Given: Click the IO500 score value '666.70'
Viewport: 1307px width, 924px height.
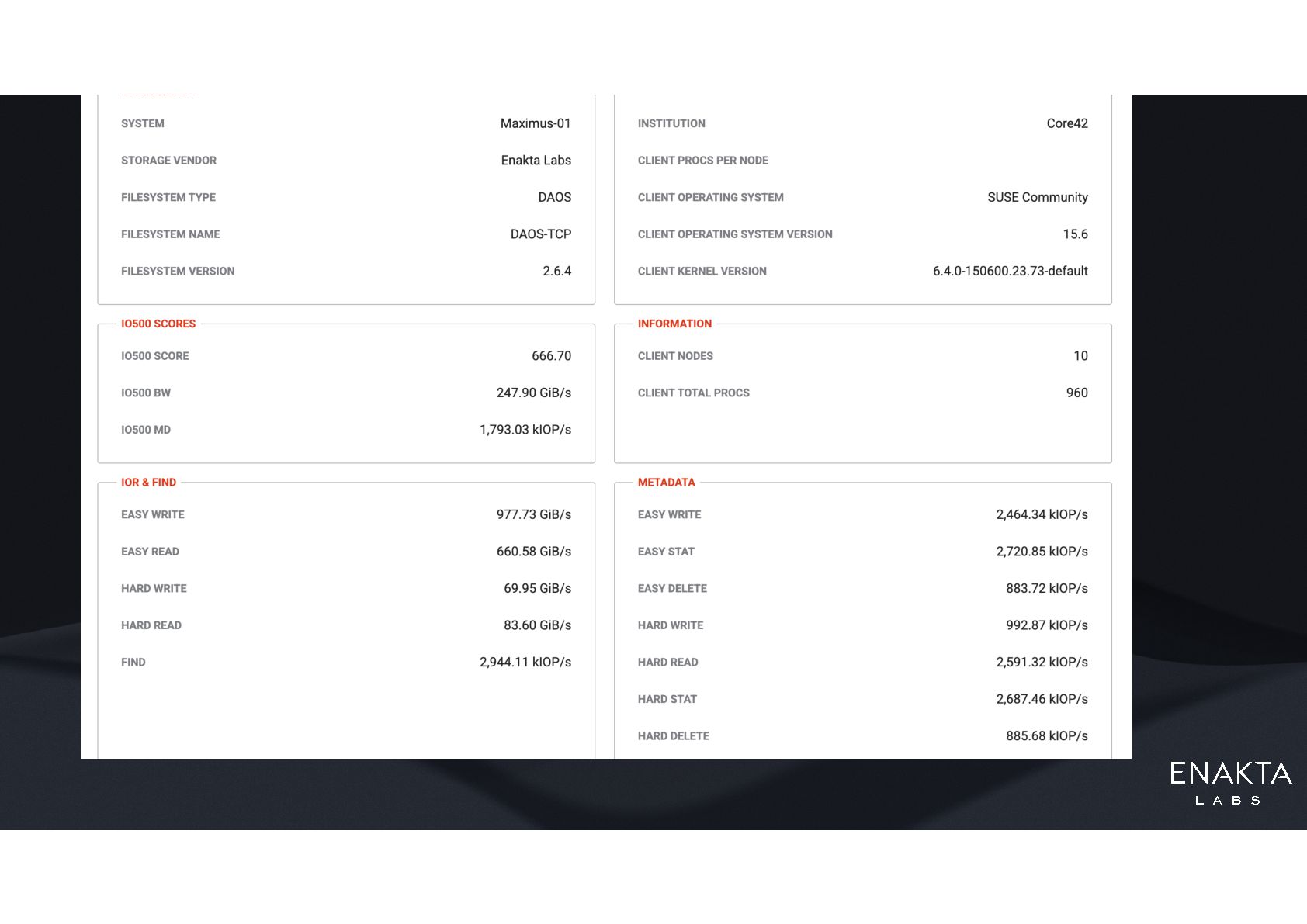Looking at the screenshot, I should click(552, 356).
